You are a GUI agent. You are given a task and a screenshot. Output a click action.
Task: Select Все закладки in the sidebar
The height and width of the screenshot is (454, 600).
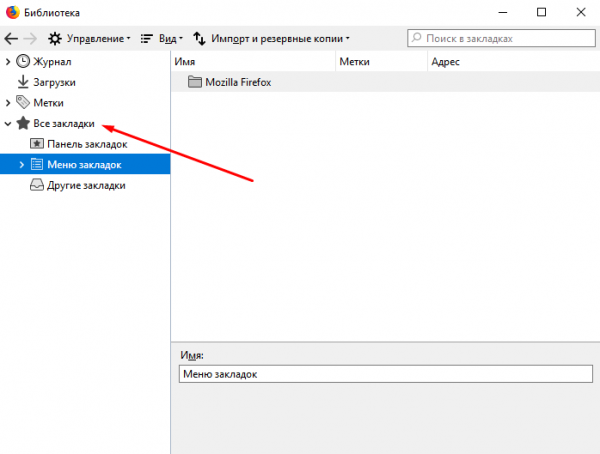coord(64,124)
